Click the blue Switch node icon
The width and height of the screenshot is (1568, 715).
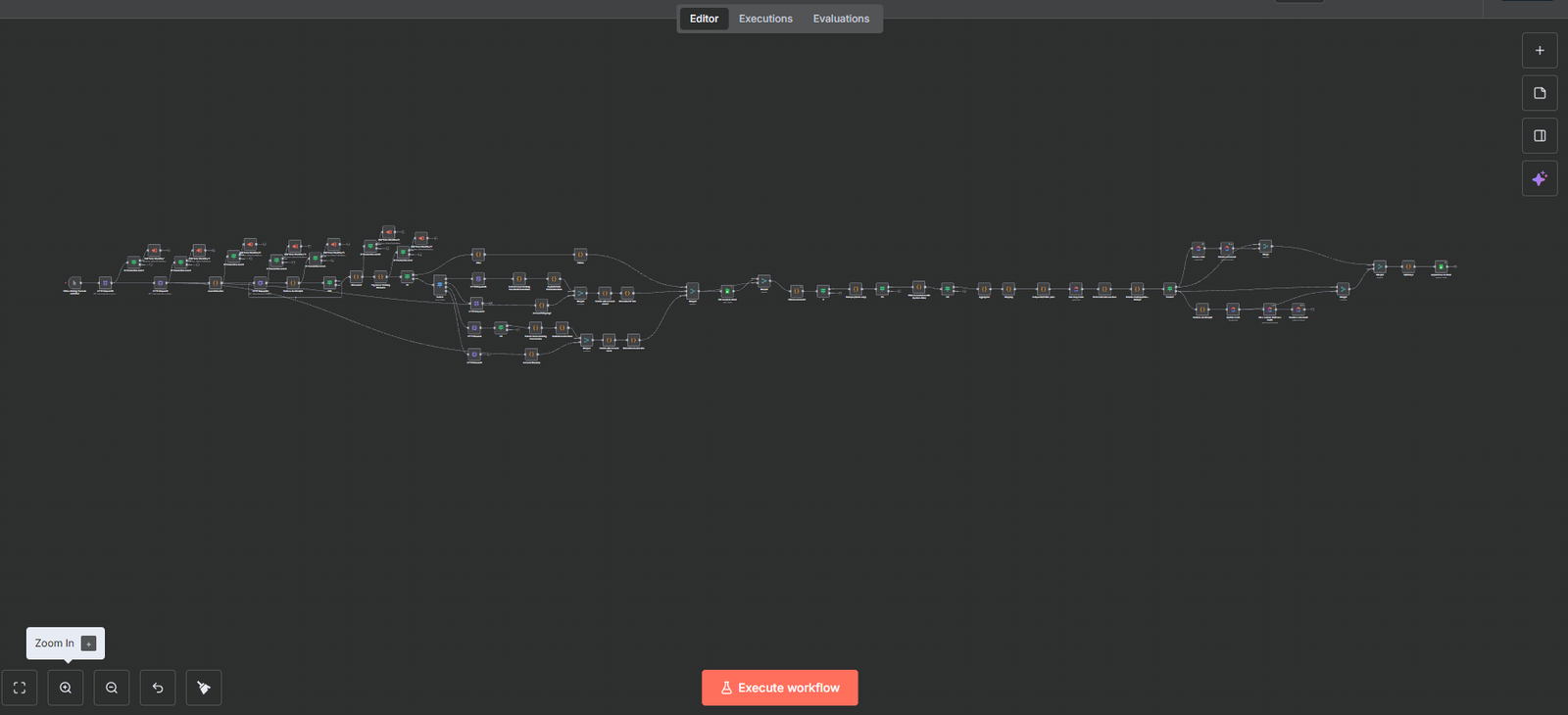(x=440, y=285)
